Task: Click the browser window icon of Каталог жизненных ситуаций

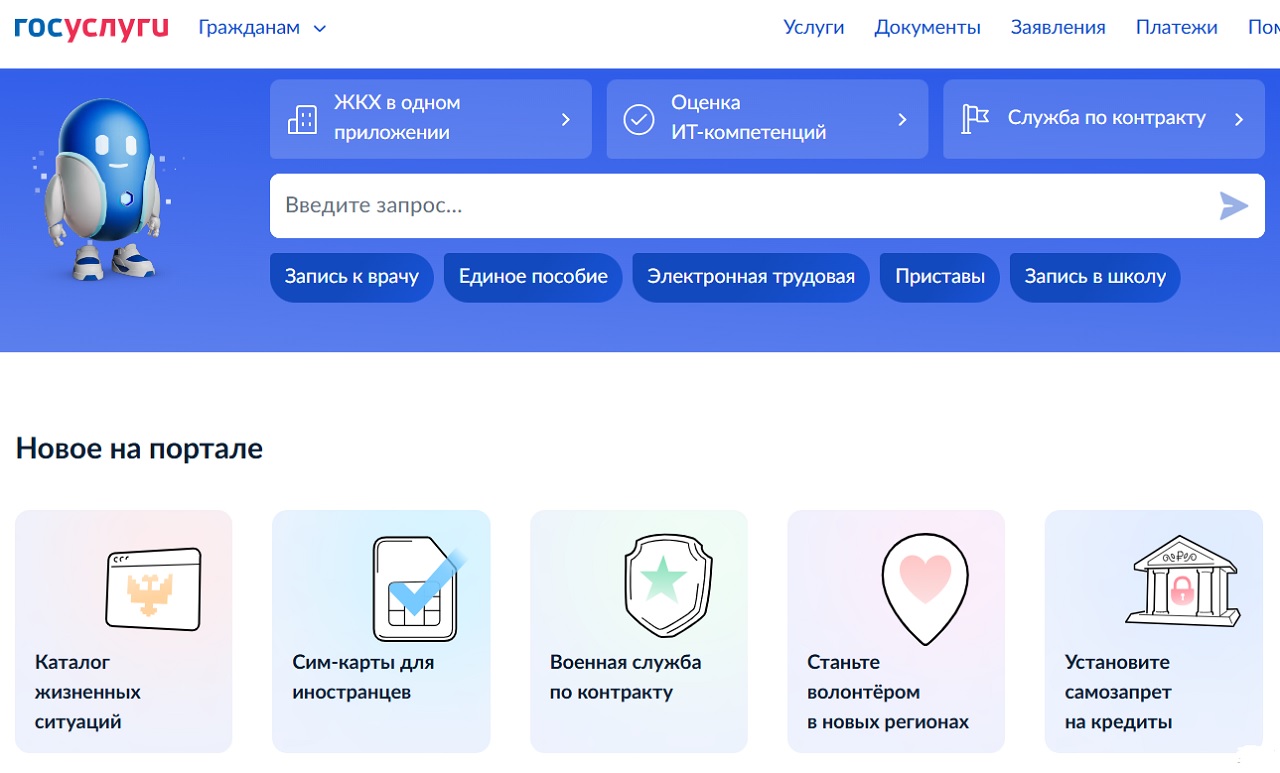Action: click(x=154, y=590)
